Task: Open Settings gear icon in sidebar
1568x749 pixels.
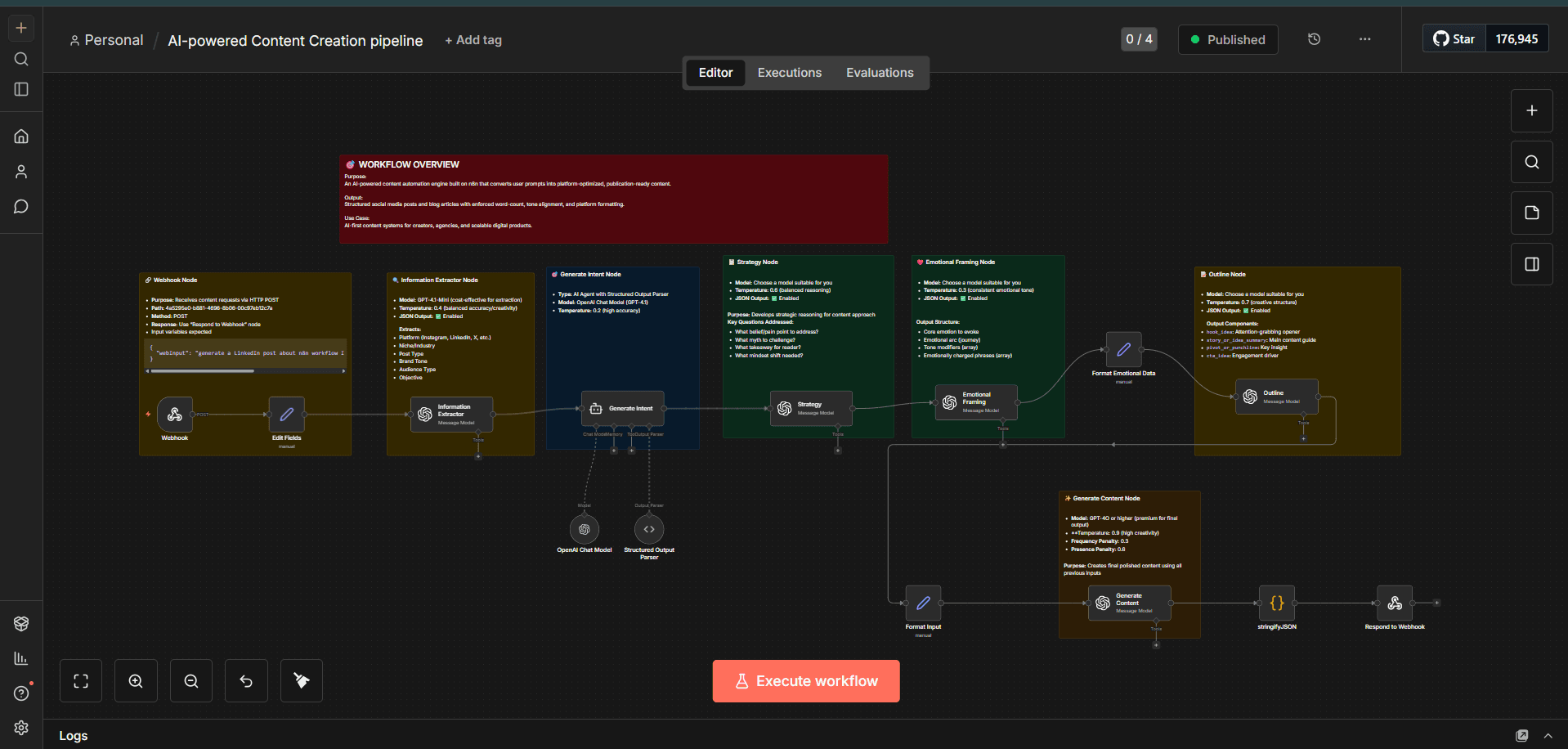Action: [x=21, y=728]
